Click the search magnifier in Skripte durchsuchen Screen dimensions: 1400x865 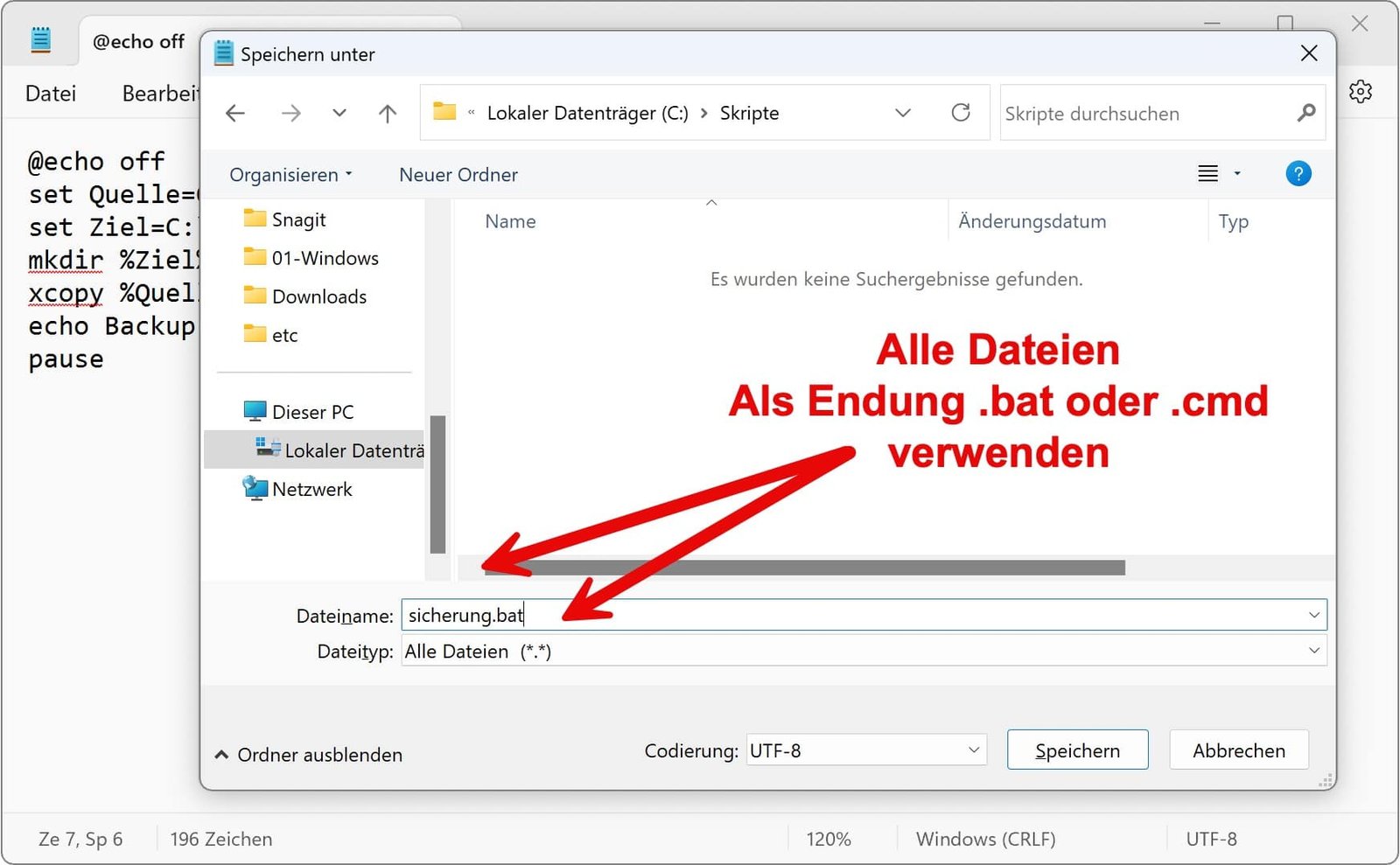(1305, 113)
